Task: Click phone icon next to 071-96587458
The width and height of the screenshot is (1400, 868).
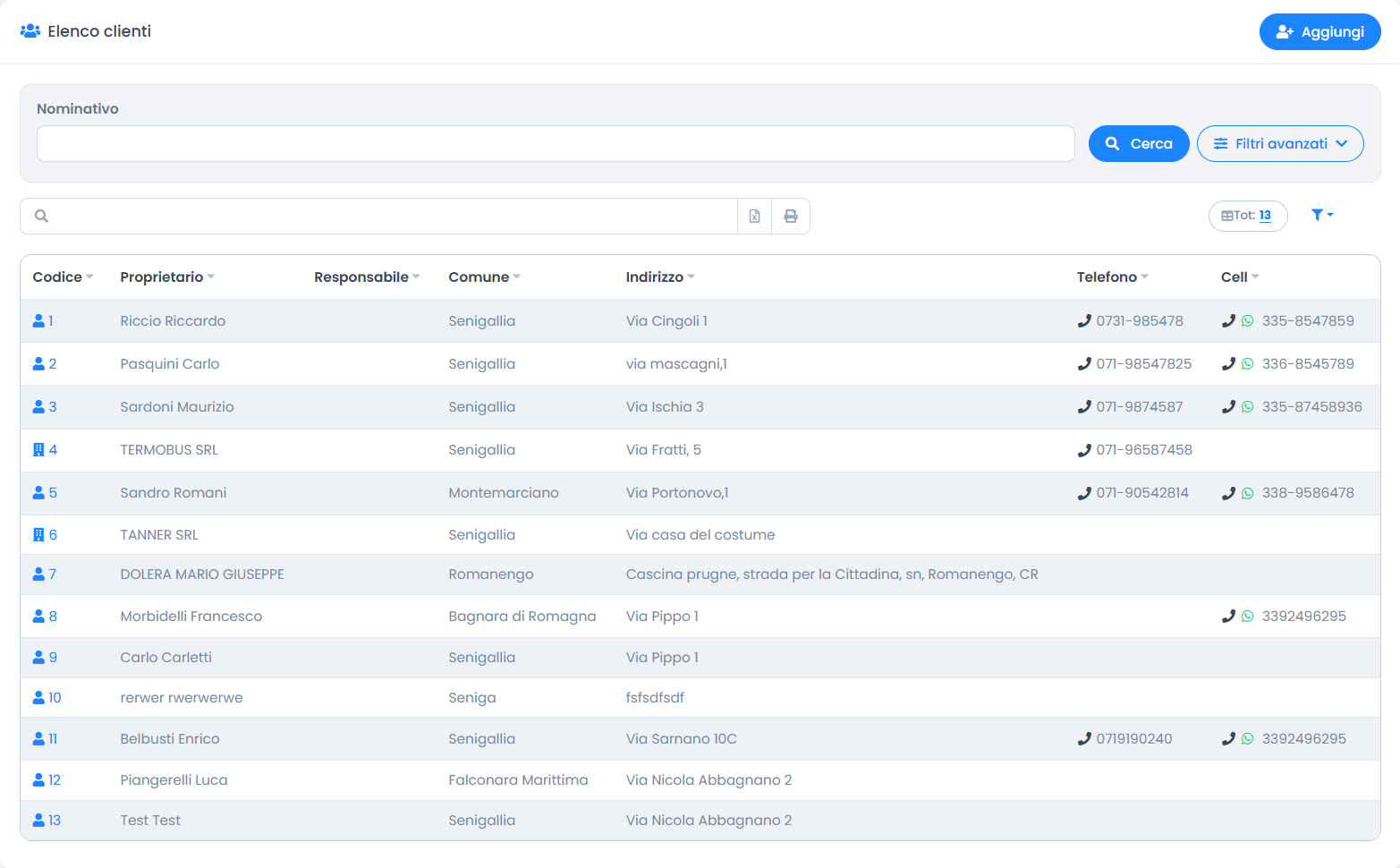Action: coord(1084,450)
